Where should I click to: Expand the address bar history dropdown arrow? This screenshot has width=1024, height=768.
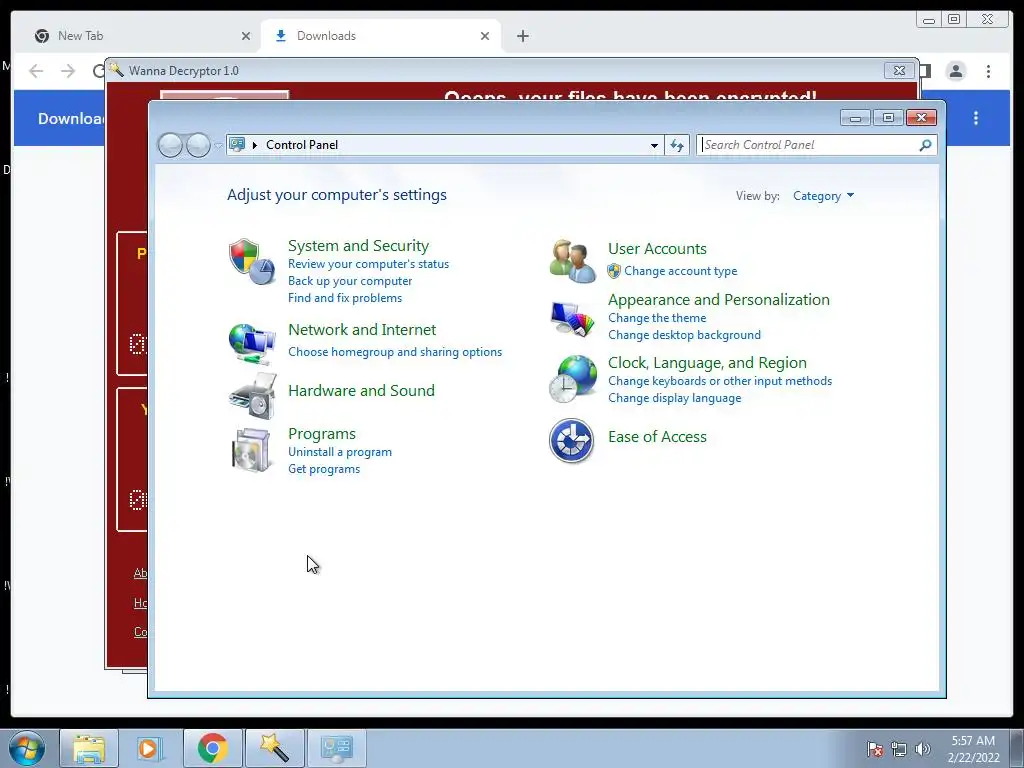(654, 145)
